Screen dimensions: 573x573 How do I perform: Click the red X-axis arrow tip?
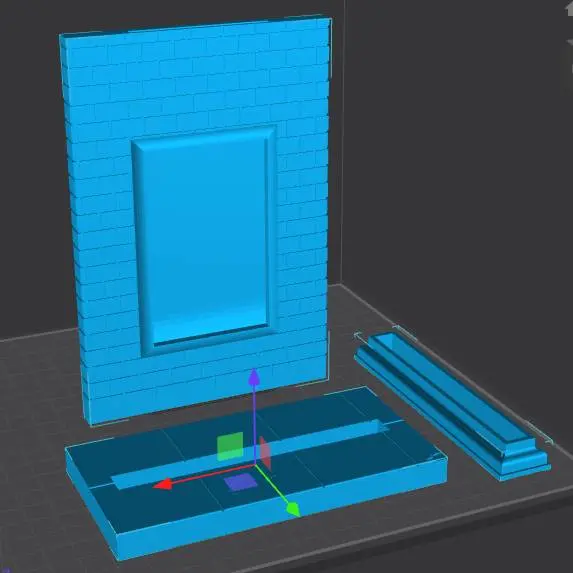(x=162, y=485)
